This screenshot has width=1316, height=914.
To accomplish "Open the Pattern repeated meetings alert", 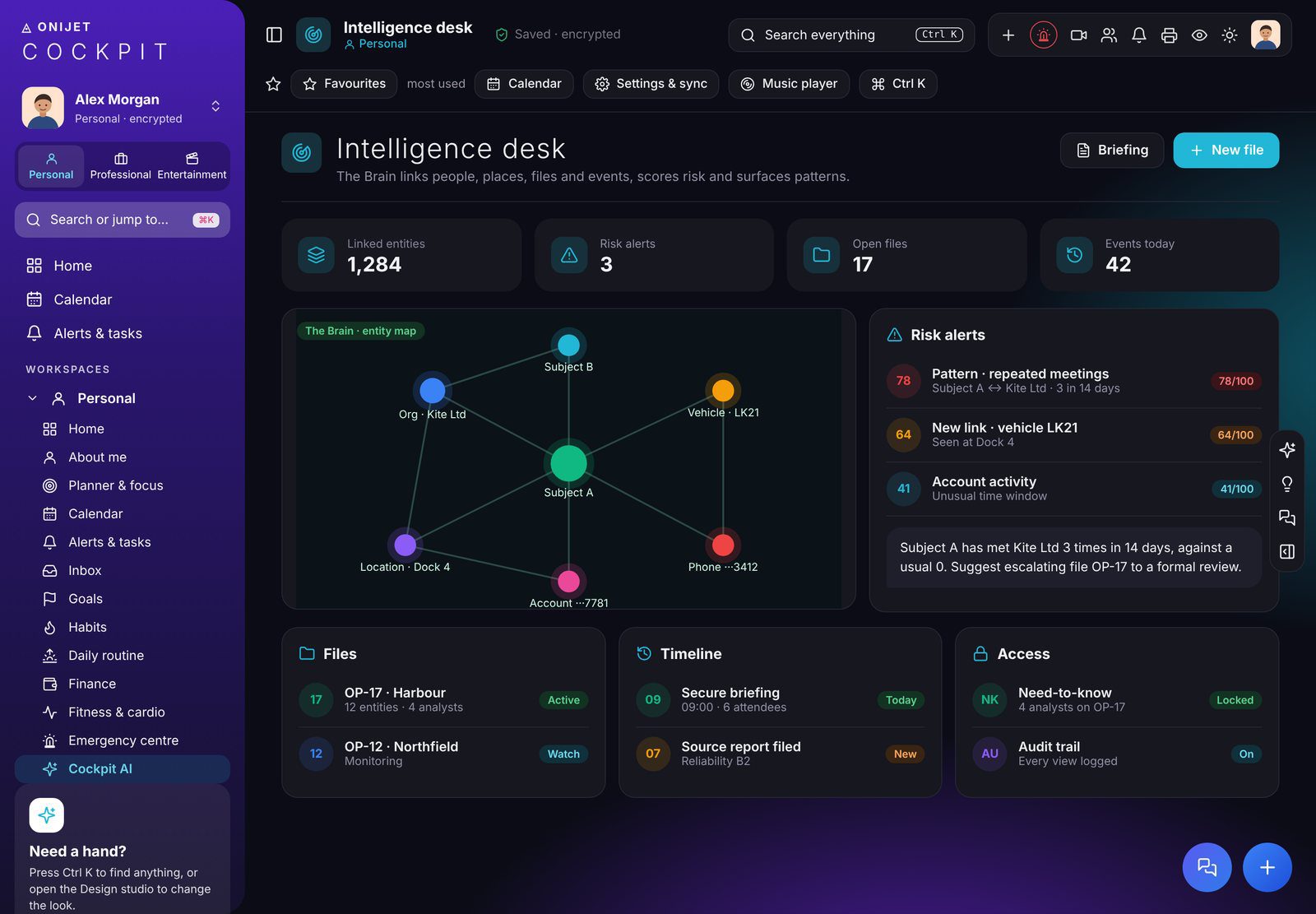I will coord(1074,381).
